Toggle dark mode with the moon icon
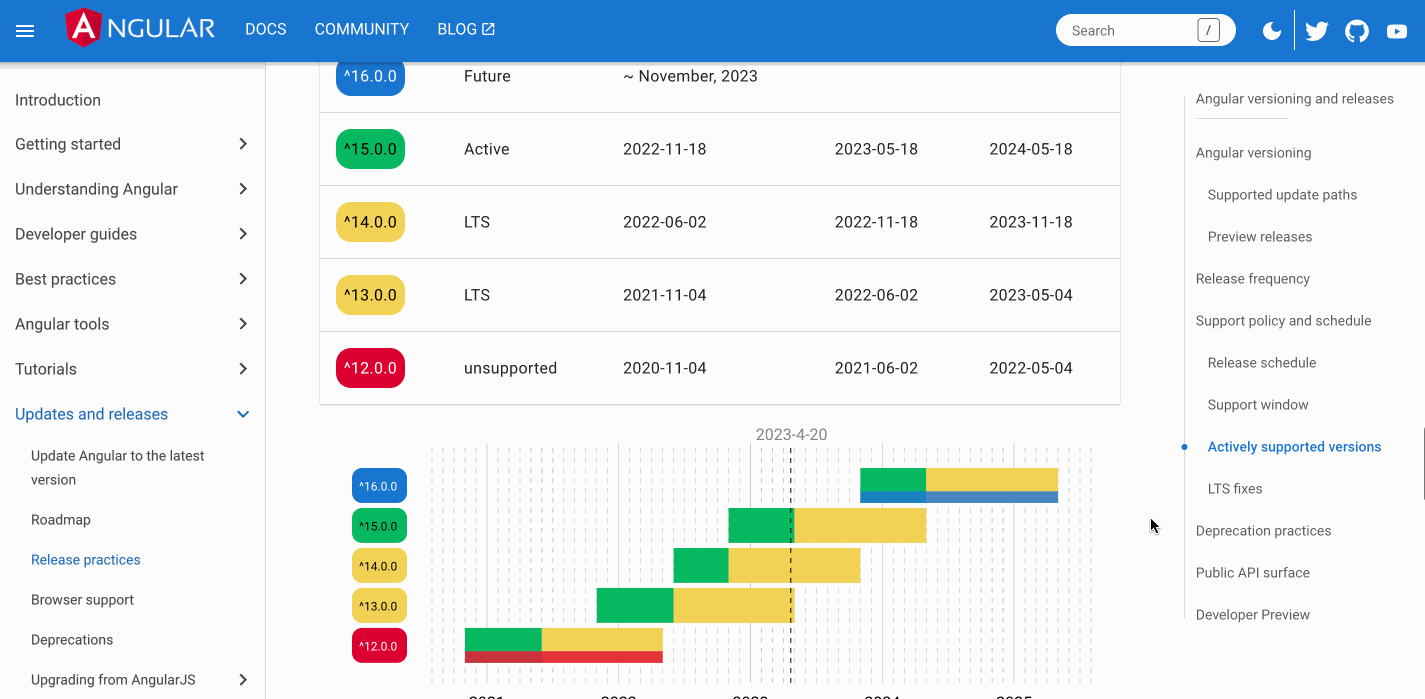1425x699 pixels. pos(1271,30)
